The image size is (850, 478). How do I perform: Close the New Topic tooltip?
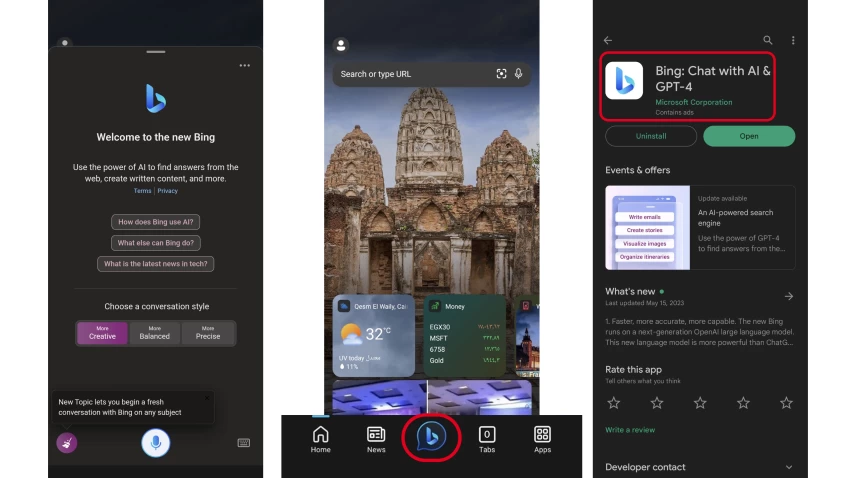click(207, 398)
